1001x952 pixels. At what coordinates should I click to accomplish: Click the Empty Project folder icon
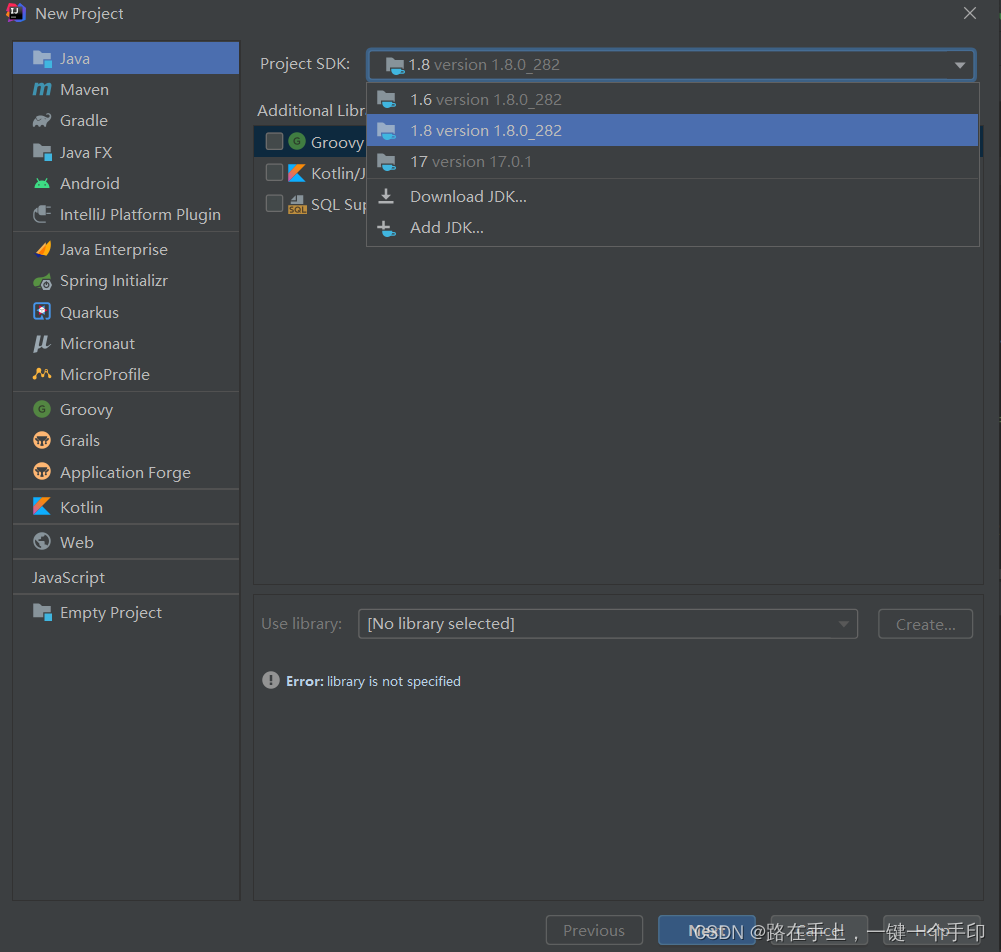[42, 612]
